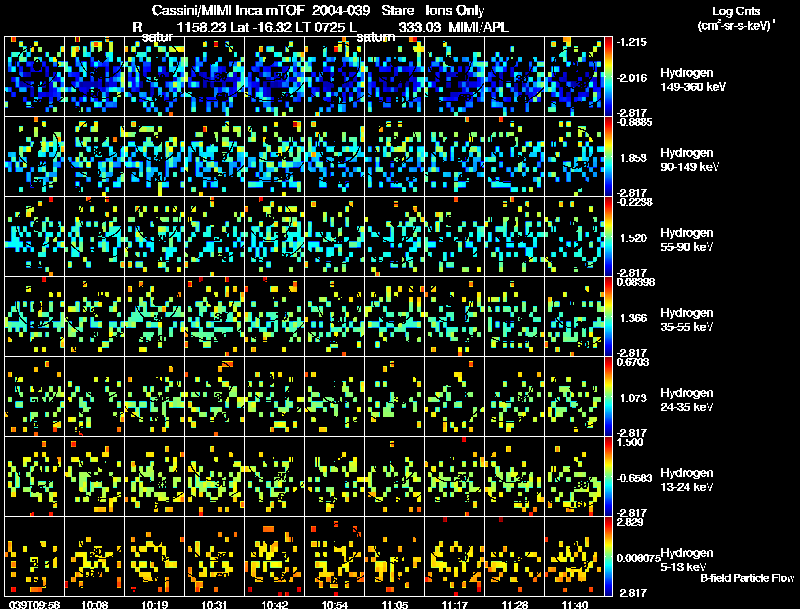Screen dimensions: 800x609
Task: Click the 'B-field Particle Flow' caption
Action: point(747,578)
